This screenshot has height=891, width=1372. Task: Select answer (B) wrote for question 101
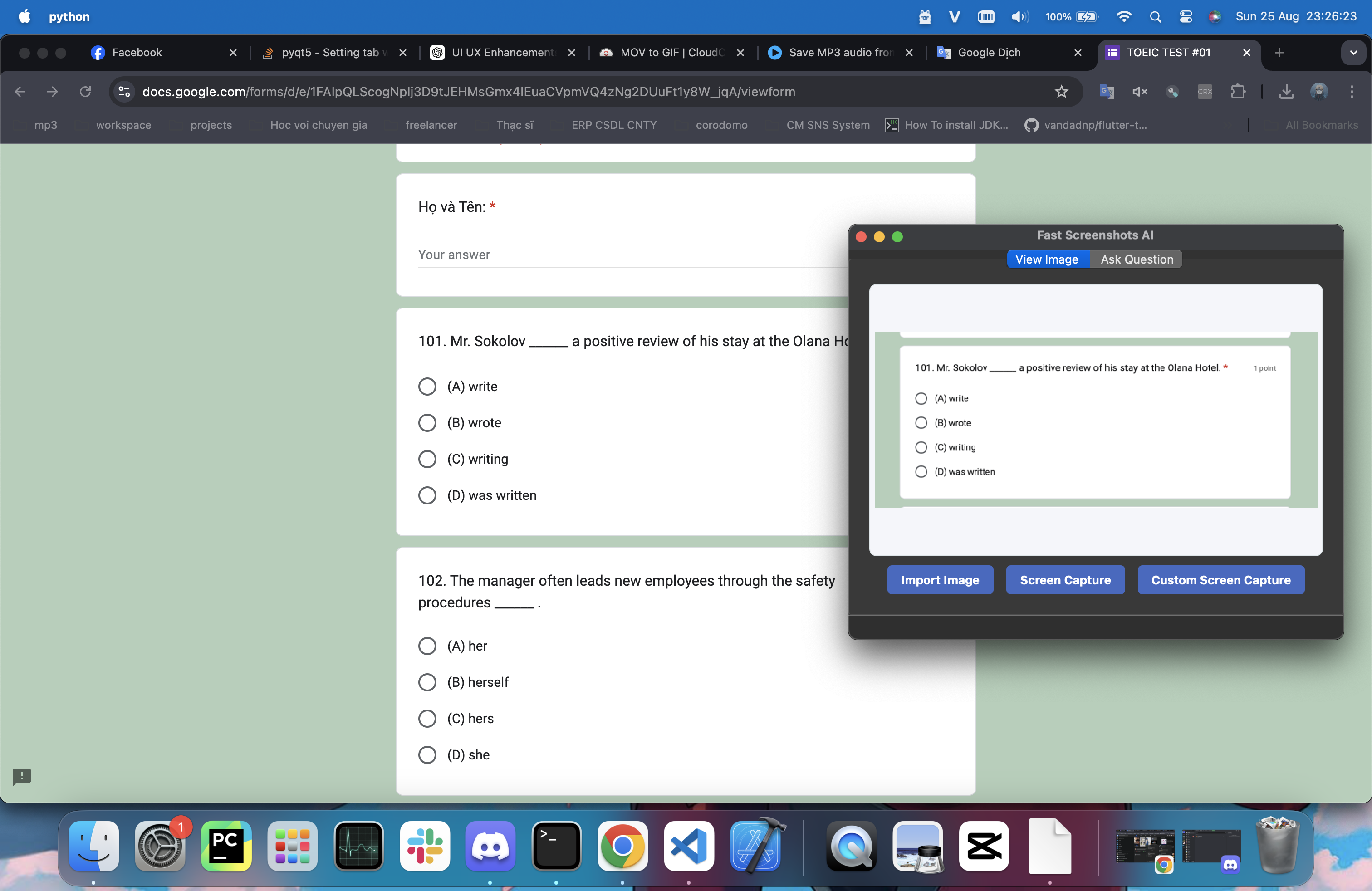(427, 423)
